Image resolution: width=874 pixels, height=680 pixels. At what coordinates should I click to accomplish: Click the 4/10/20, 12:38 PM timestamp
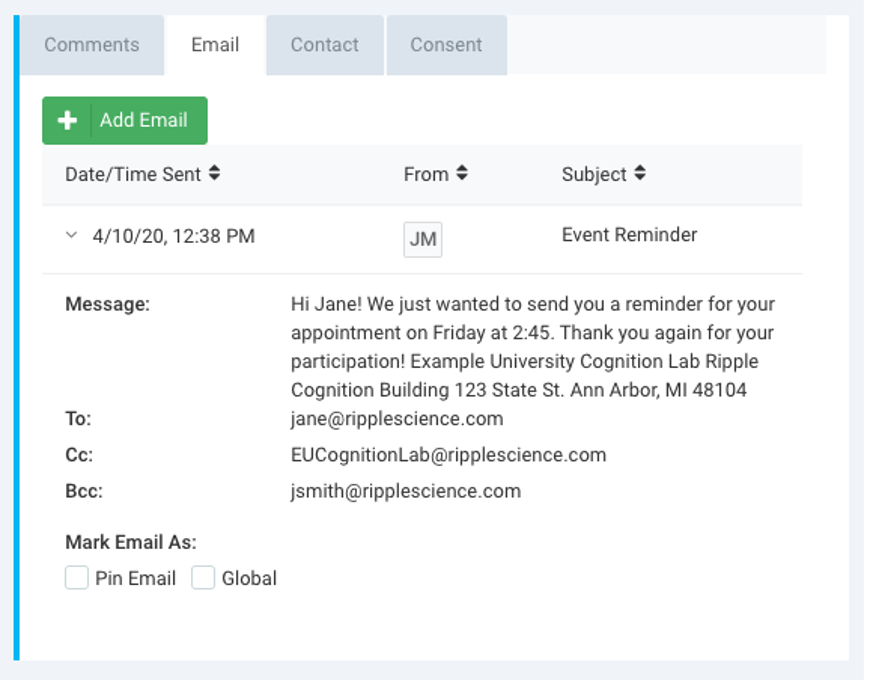[174, 236]
